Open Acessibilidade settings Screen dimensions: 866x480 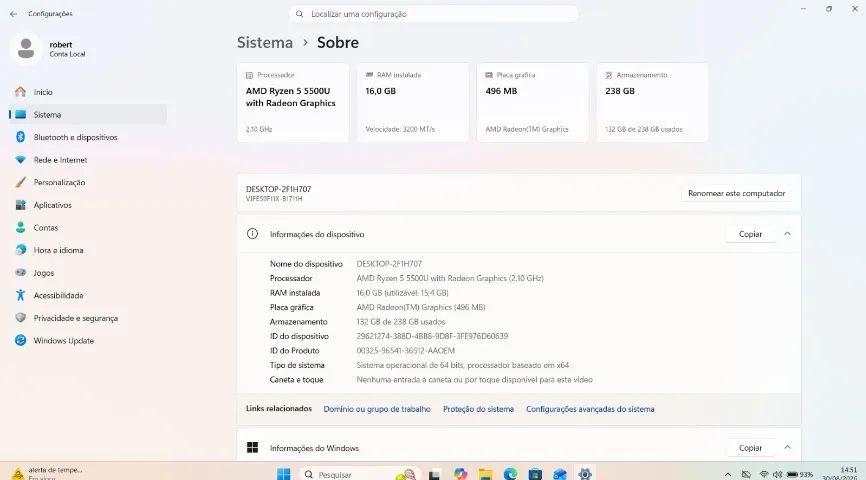88,296
